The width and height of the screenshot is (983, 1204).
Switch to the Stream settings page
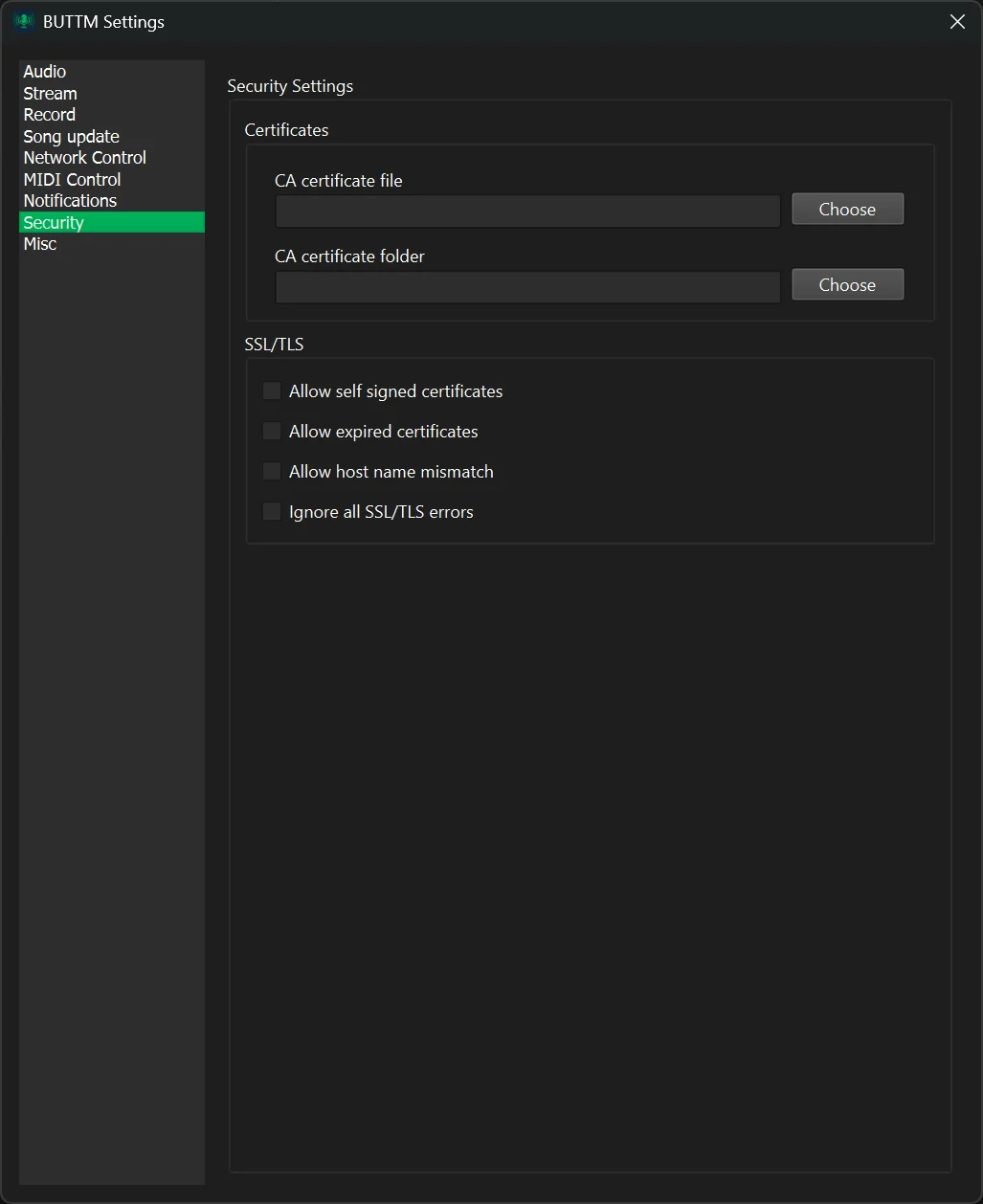coord(50,93)
